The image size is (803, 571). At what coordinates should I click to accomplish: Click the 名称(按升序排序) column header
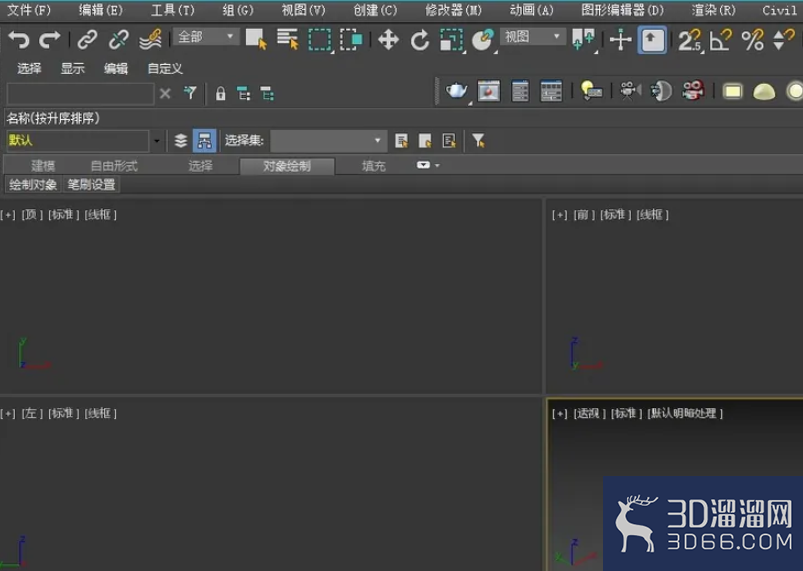[x=53, y=118]
